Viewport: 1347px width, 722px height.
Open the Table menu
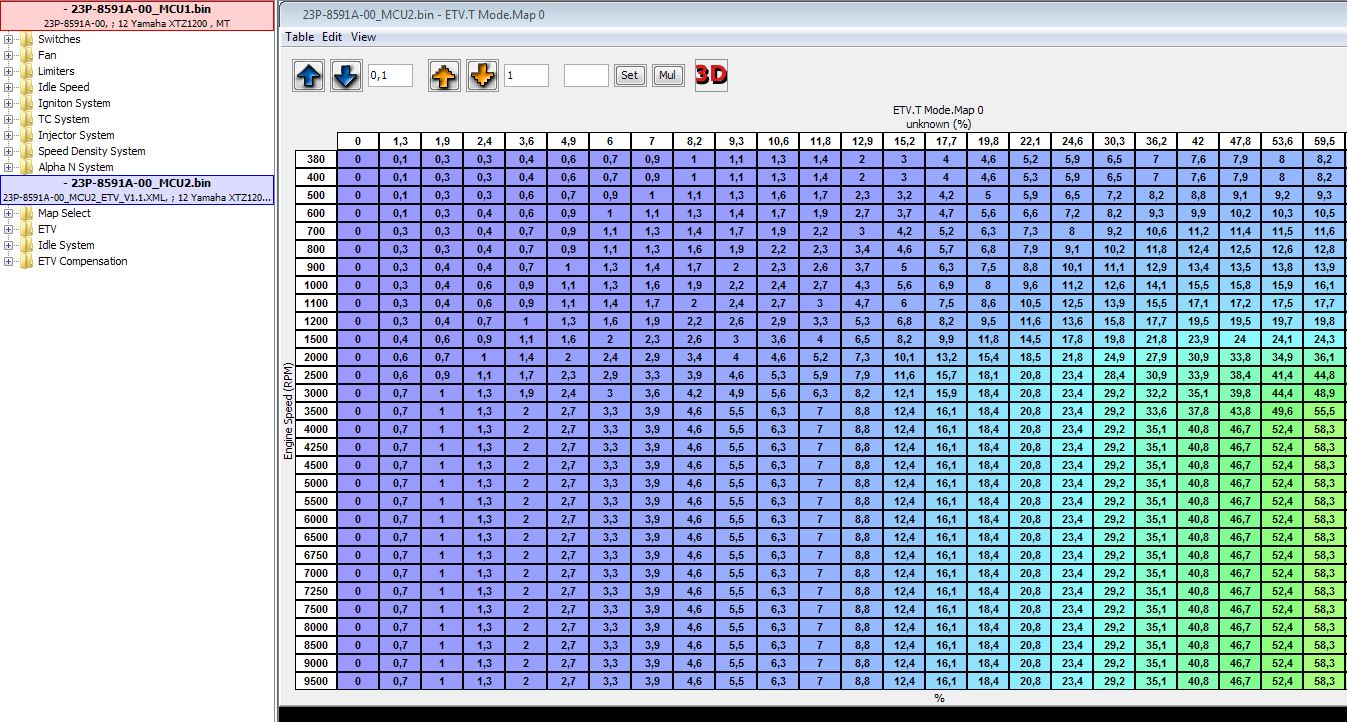tap(299, 37)
